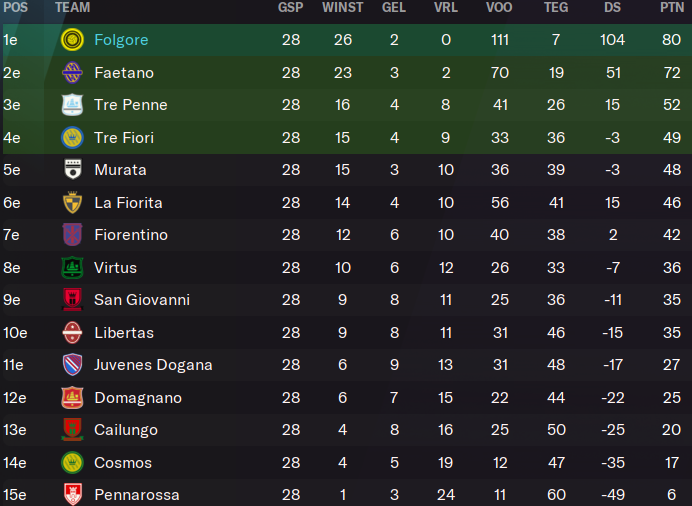Viewport: 692px width, 506px height.
Task: Select the Libertas round crest
Action: coord(72,333)
